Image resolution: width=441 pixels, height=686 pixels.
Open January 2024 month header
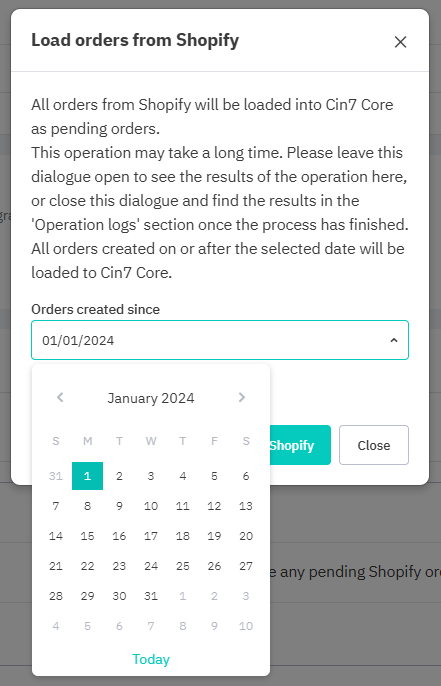[151, 398]
